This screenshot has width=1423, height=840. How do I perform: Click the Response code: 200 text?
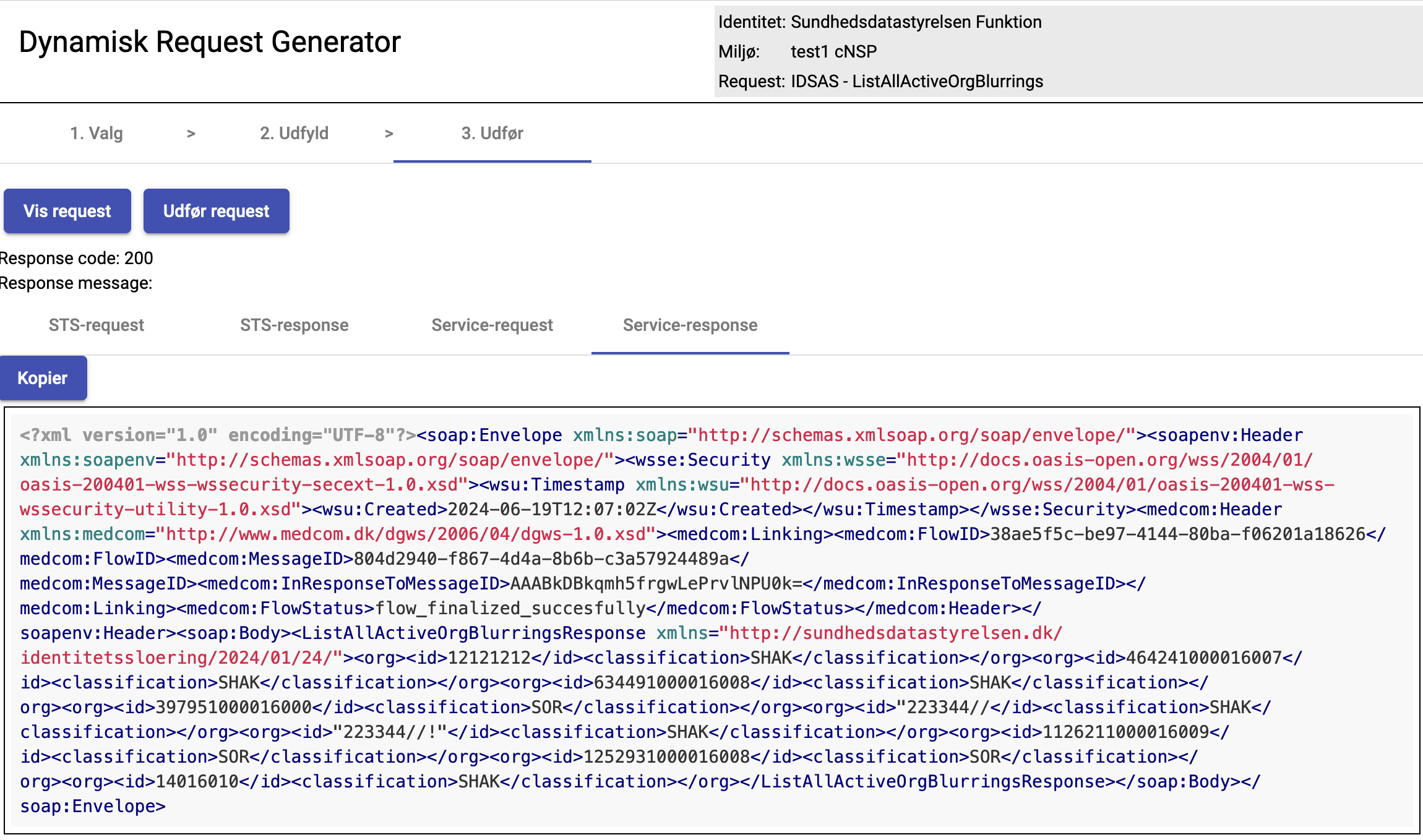[76, 258]
